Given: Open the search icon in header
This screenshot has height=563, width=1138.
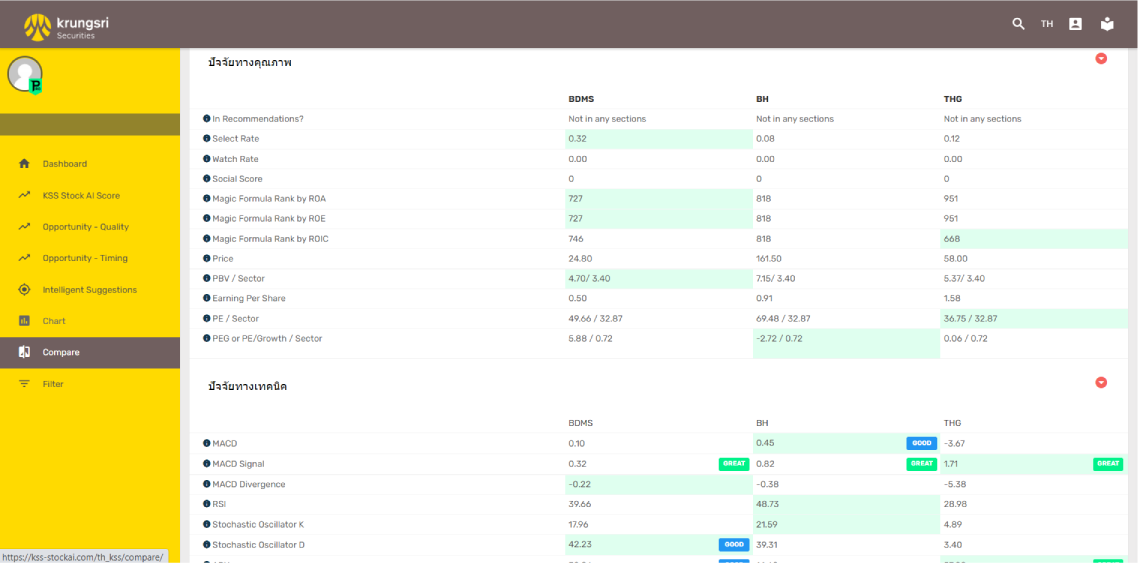Looking at the screenshot, I should [x=1018, y=24].
